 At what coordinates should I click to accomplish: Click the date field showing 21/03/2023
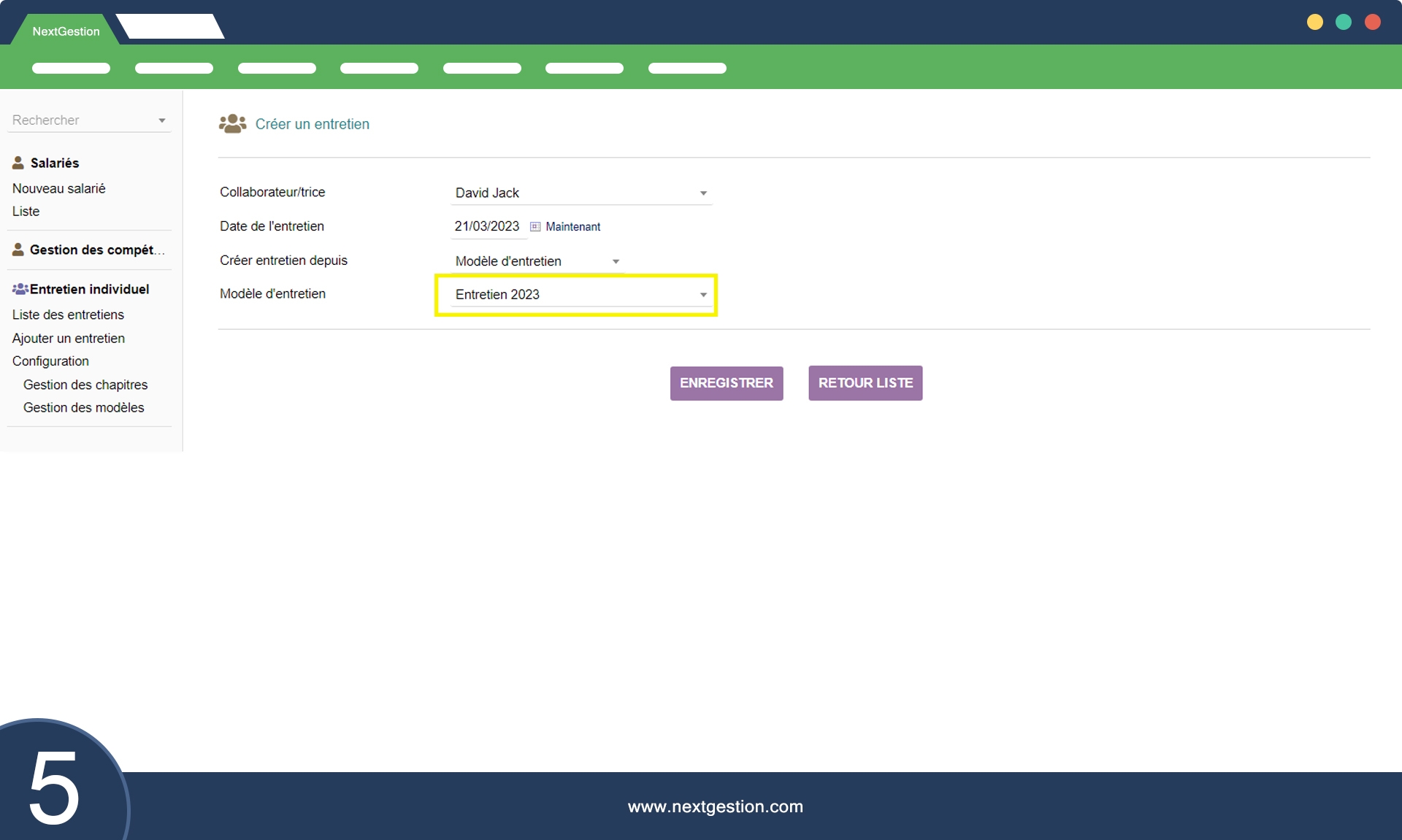pos(487,227)
